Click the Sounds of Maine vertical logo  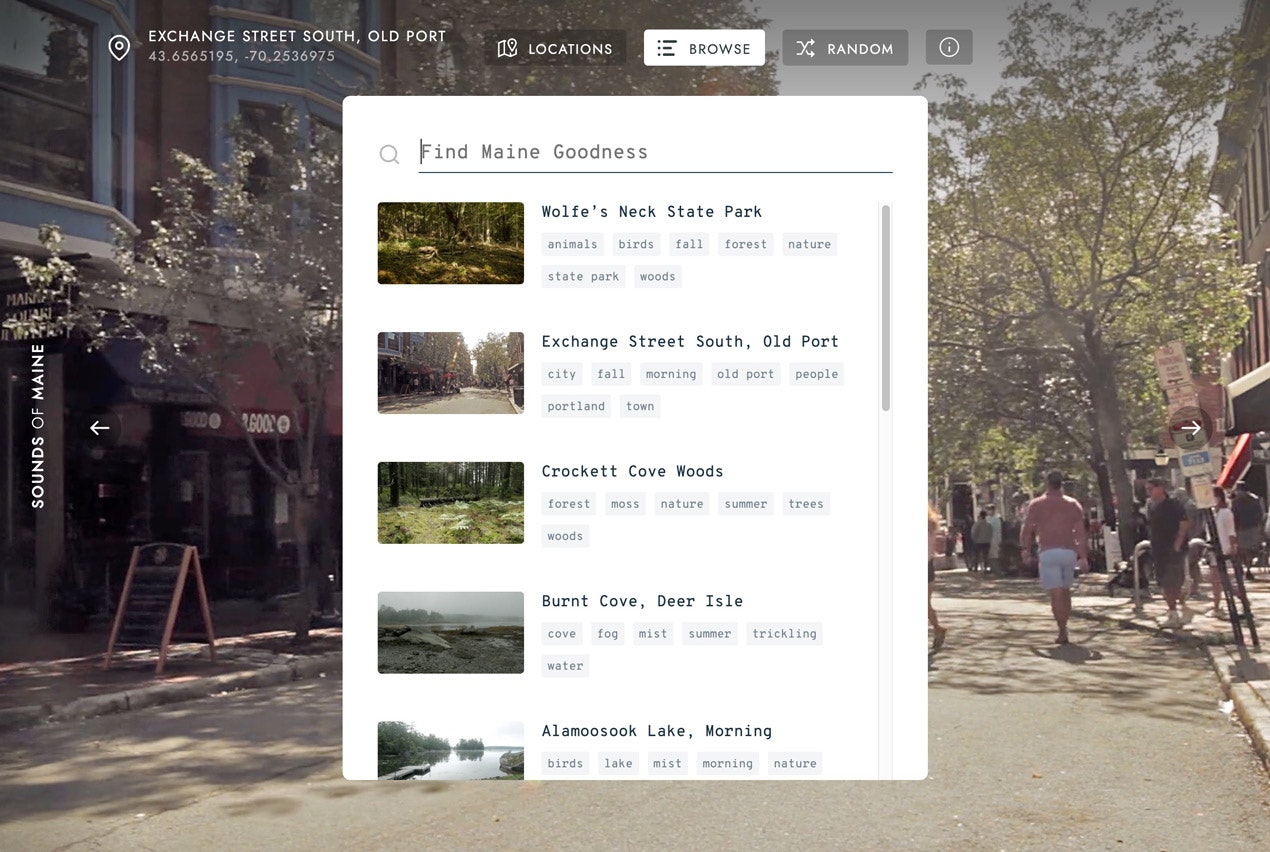click(x=38, y=426)
